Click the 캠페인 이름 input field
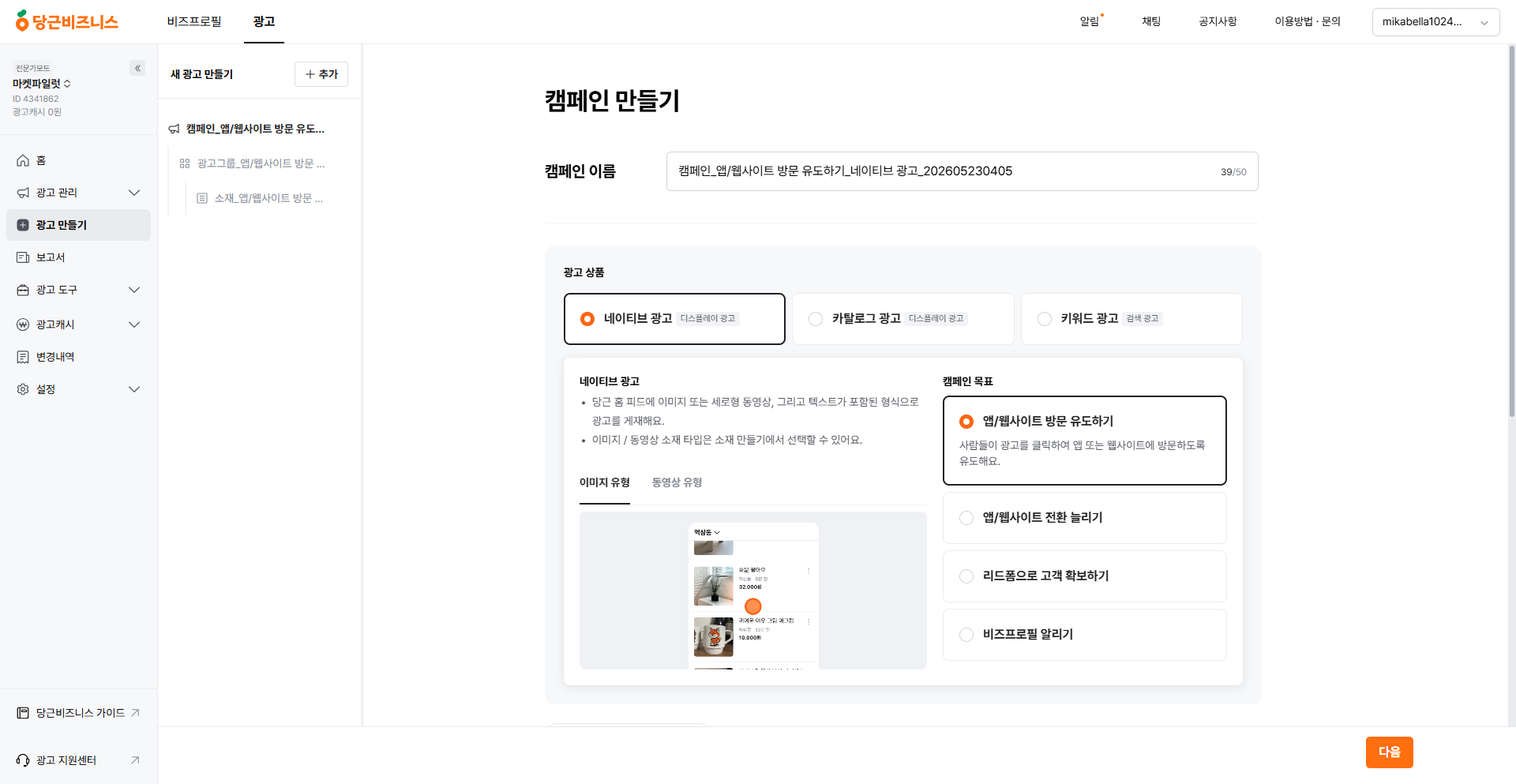The height and width of the screenshot is (784, 1516). 963,171
